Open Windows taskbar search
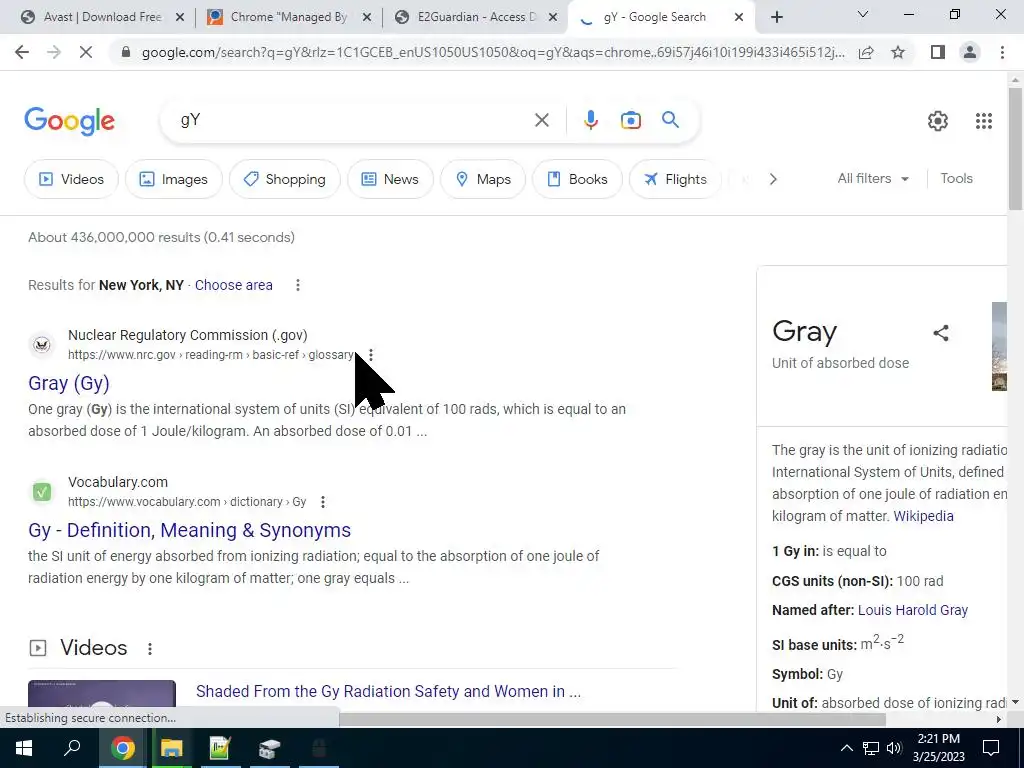Image resolution: width=1024 pixels, height=768 pixels. coord(72,748)
